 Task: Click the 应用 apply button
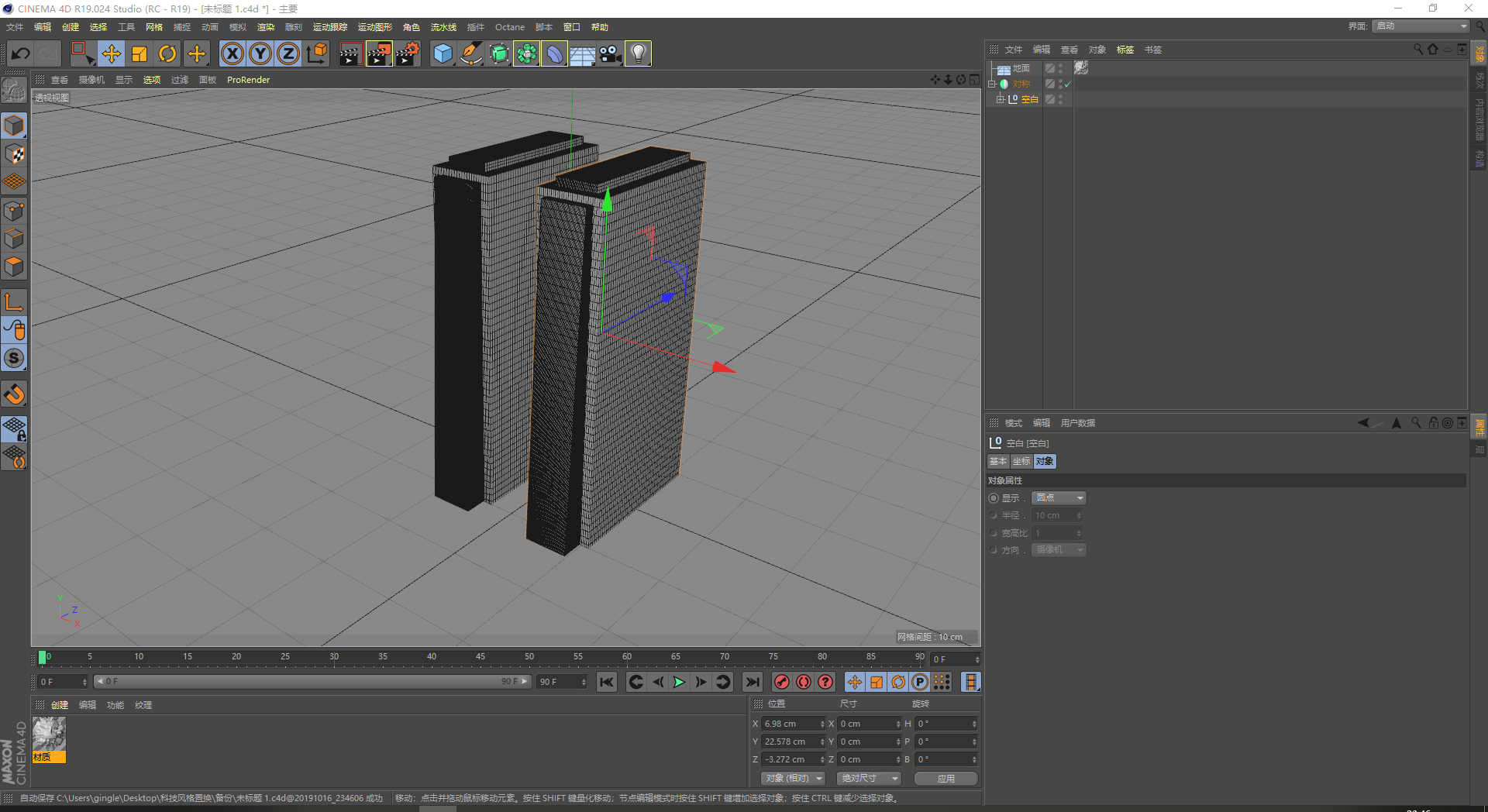(945, 778)
